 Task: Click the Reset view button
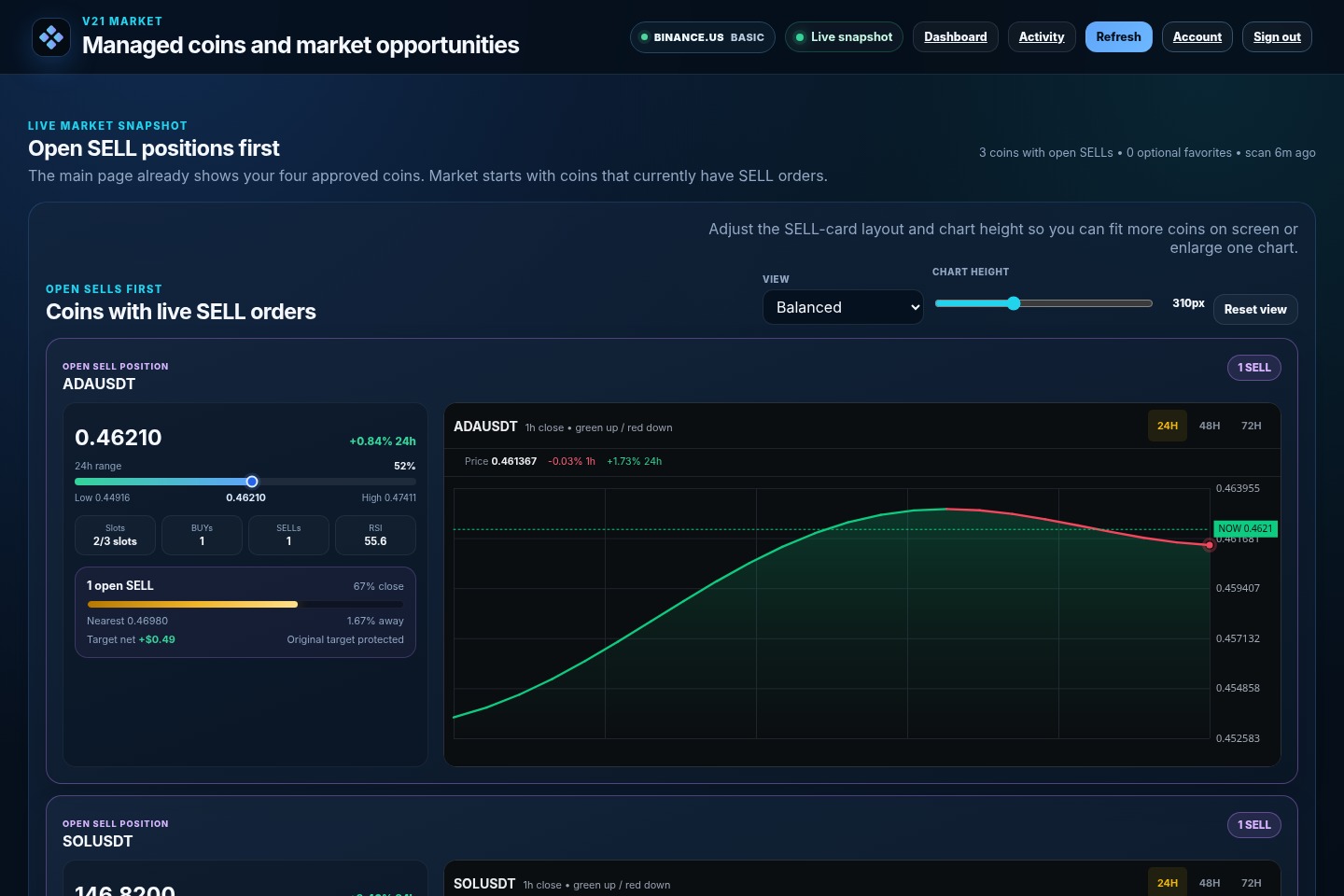point(1255,309)
